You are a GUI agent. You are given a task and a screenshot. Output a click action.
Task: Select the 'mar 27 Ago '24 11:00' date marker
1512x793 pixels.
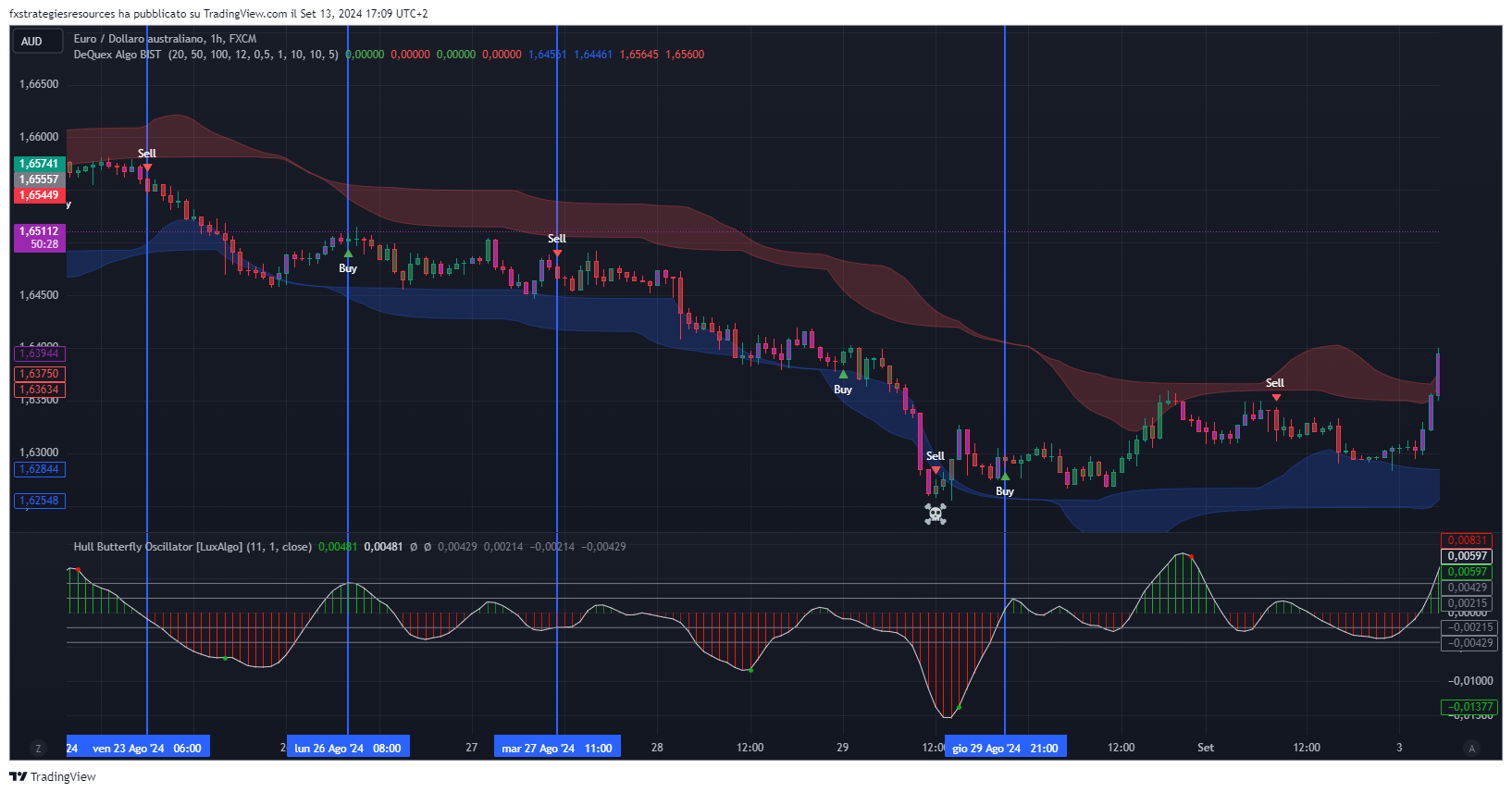click(x=557, y=748)
